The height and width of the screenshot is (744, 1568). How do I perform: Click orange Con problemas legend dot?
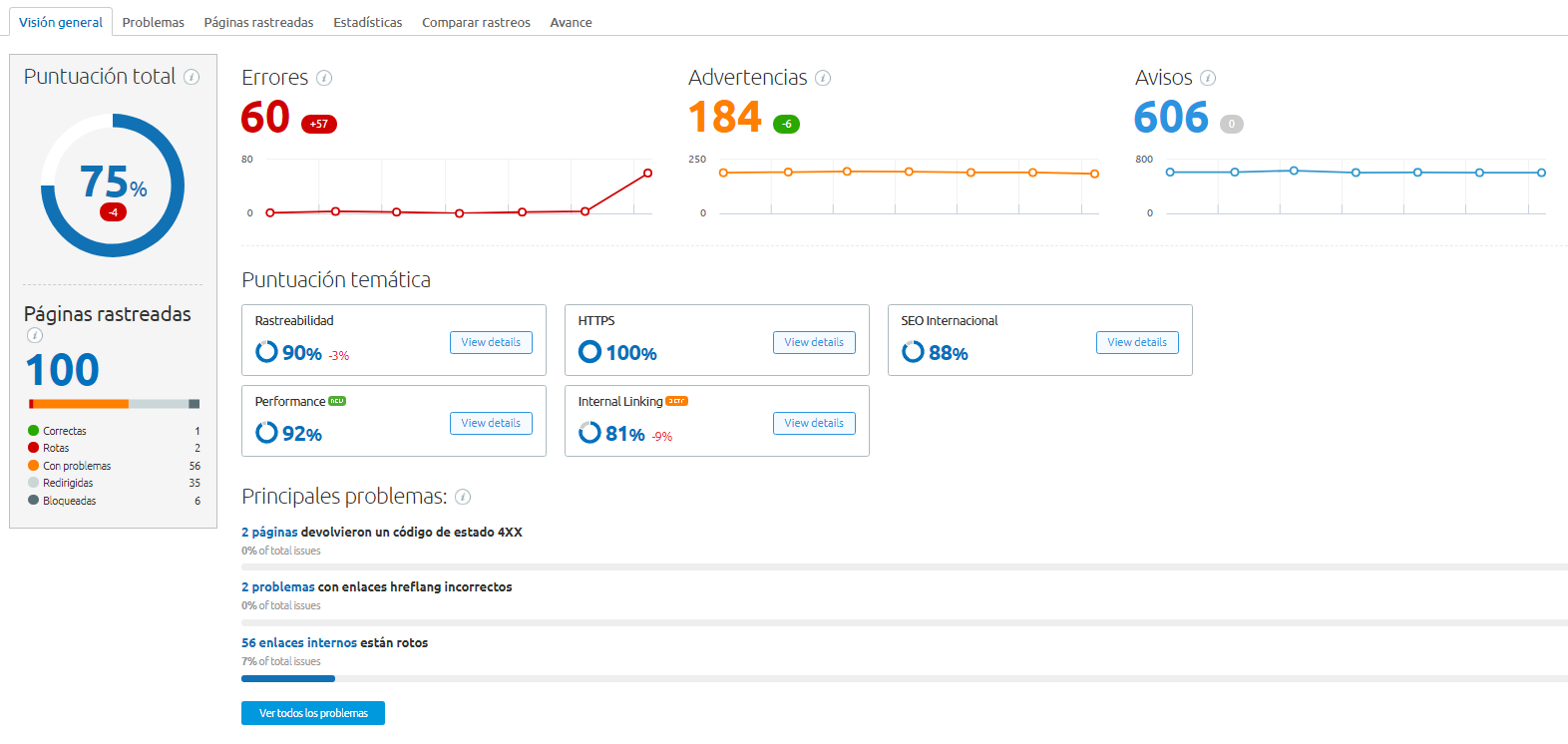(x=33, y=466)
